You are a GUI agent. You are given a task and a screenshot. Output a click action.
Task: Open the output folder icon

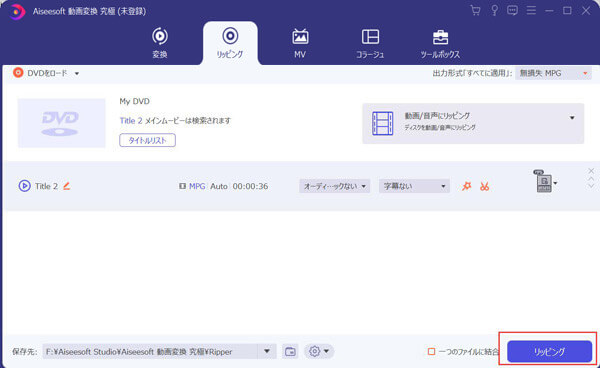pyautogui.click(x=290, y=351)
